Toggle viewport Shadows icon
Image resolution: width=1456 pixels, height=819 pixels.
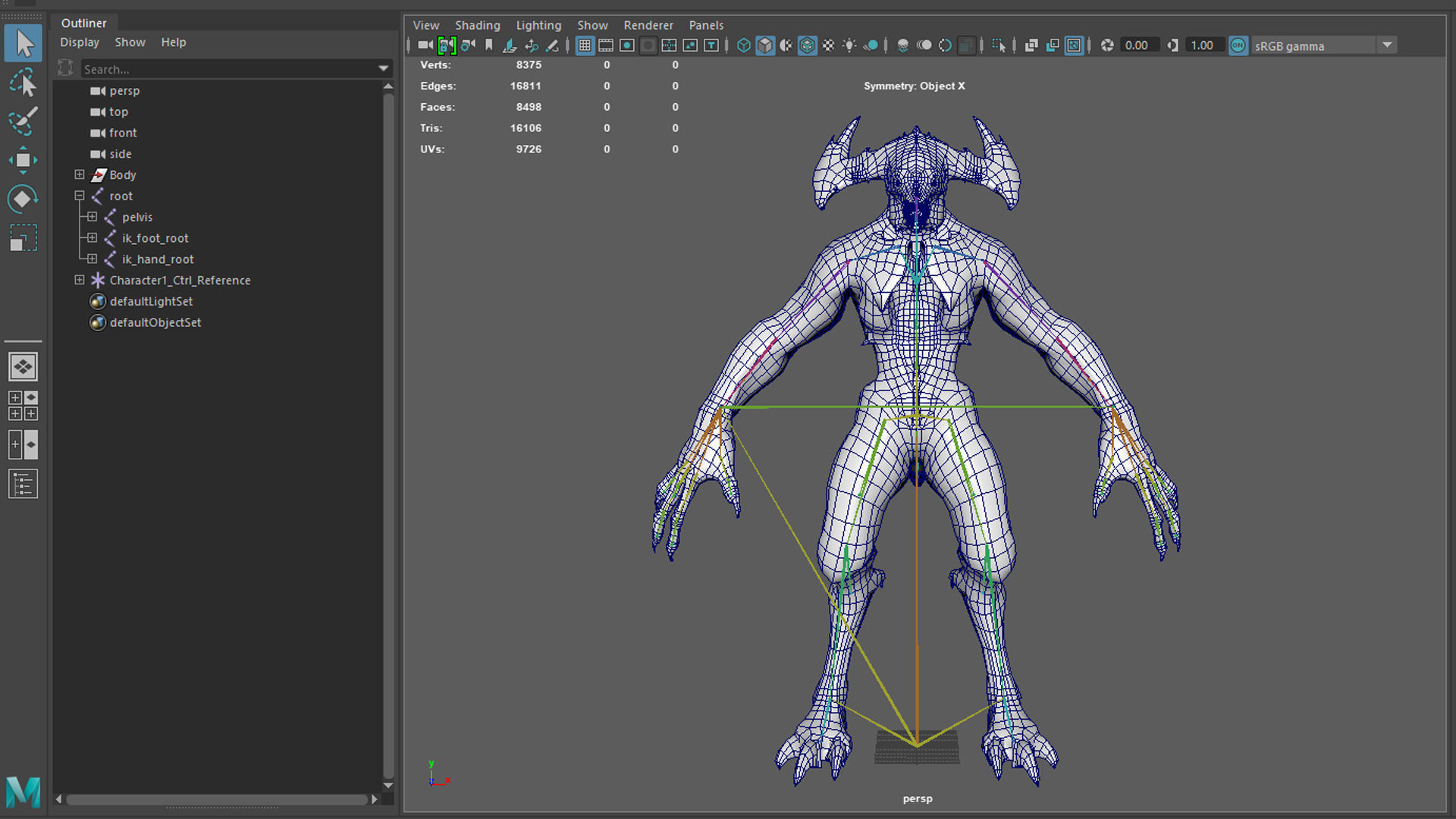click(871, 45)
